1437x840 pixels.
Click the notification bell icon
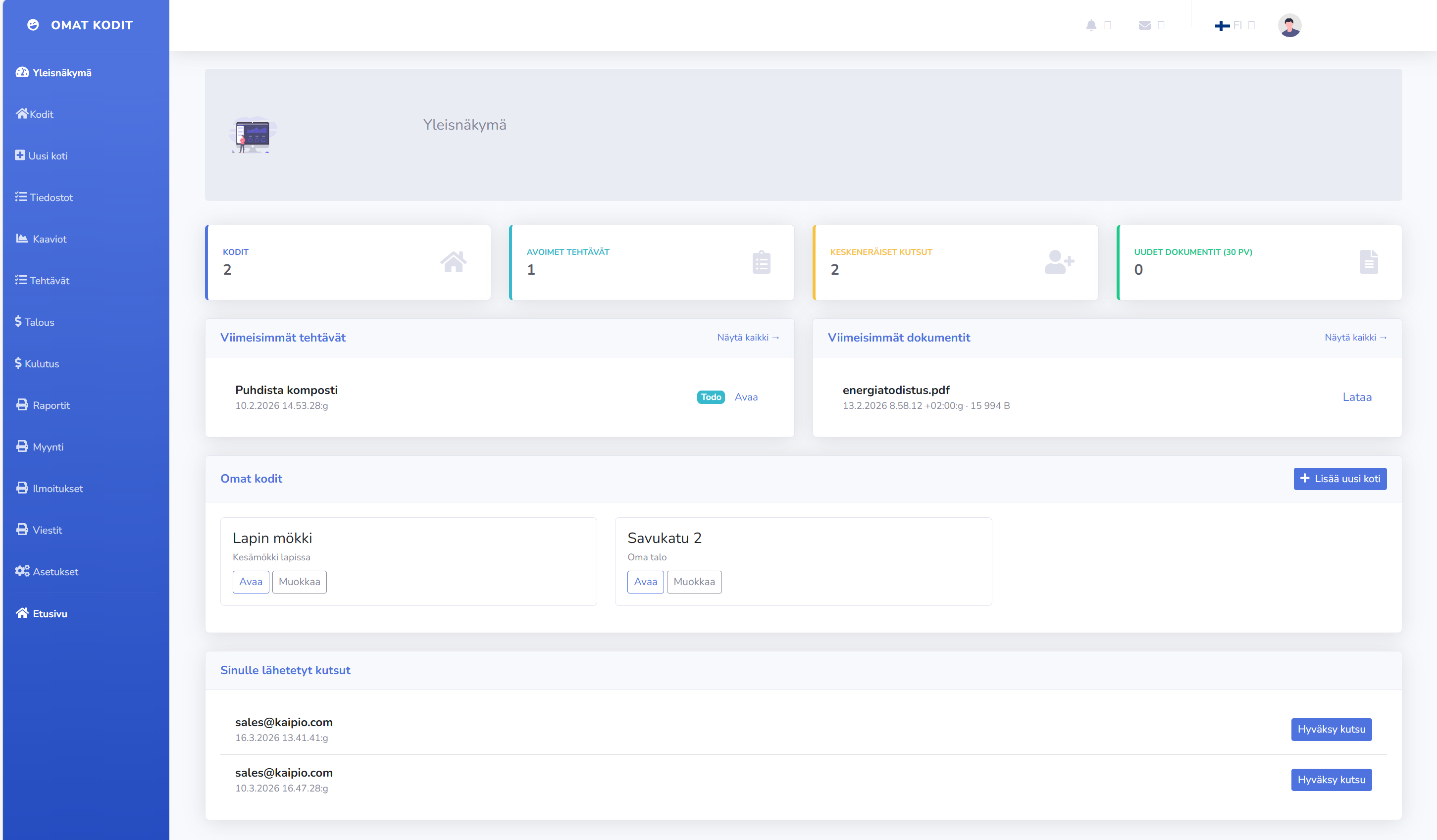pyautogui.click(x=1091, y=25)
